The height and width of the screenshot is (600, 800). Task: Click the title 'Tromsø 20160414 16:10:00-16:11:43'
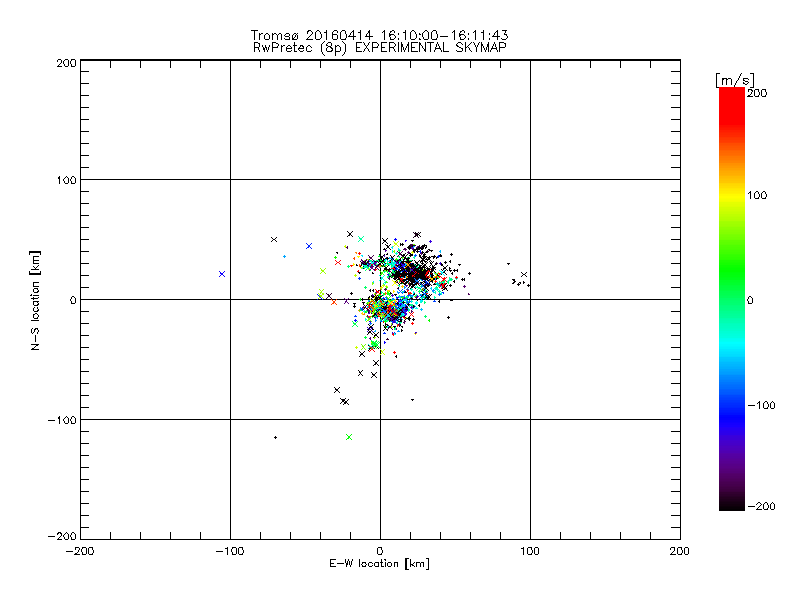(379, 35)
